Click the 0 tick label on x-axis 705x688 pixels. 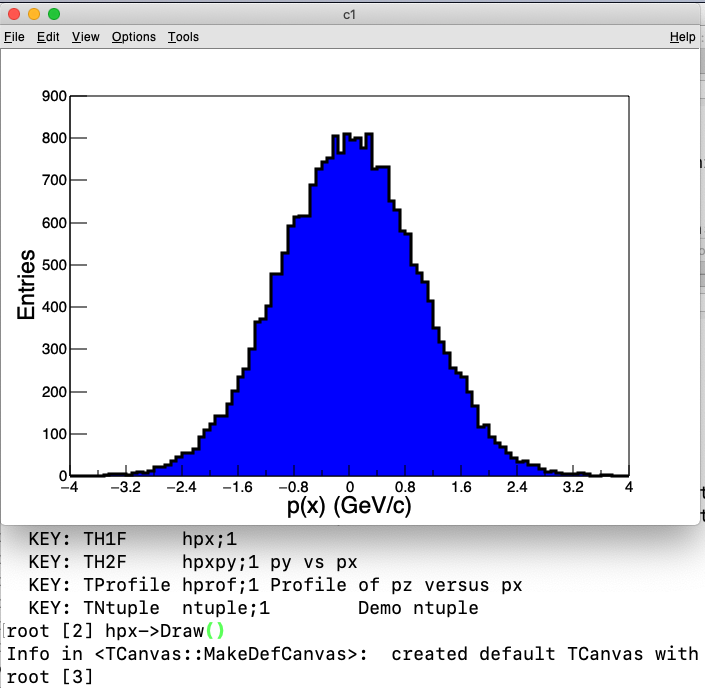(349, 488)
